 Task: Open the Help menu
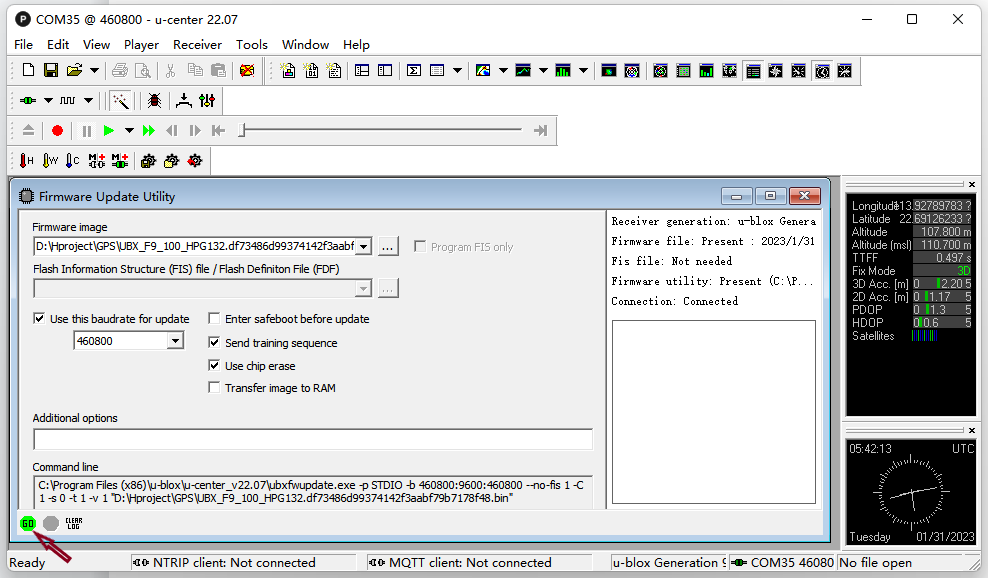357,45
